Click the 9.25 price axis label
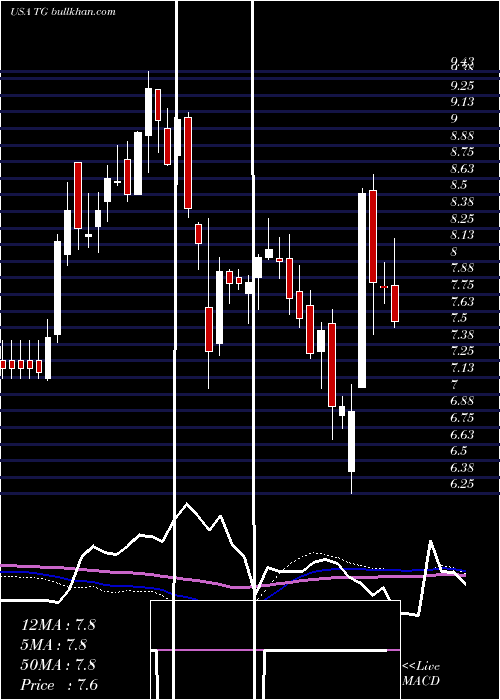The height and width of the screenshot is (700, 500). pos(462,85)
